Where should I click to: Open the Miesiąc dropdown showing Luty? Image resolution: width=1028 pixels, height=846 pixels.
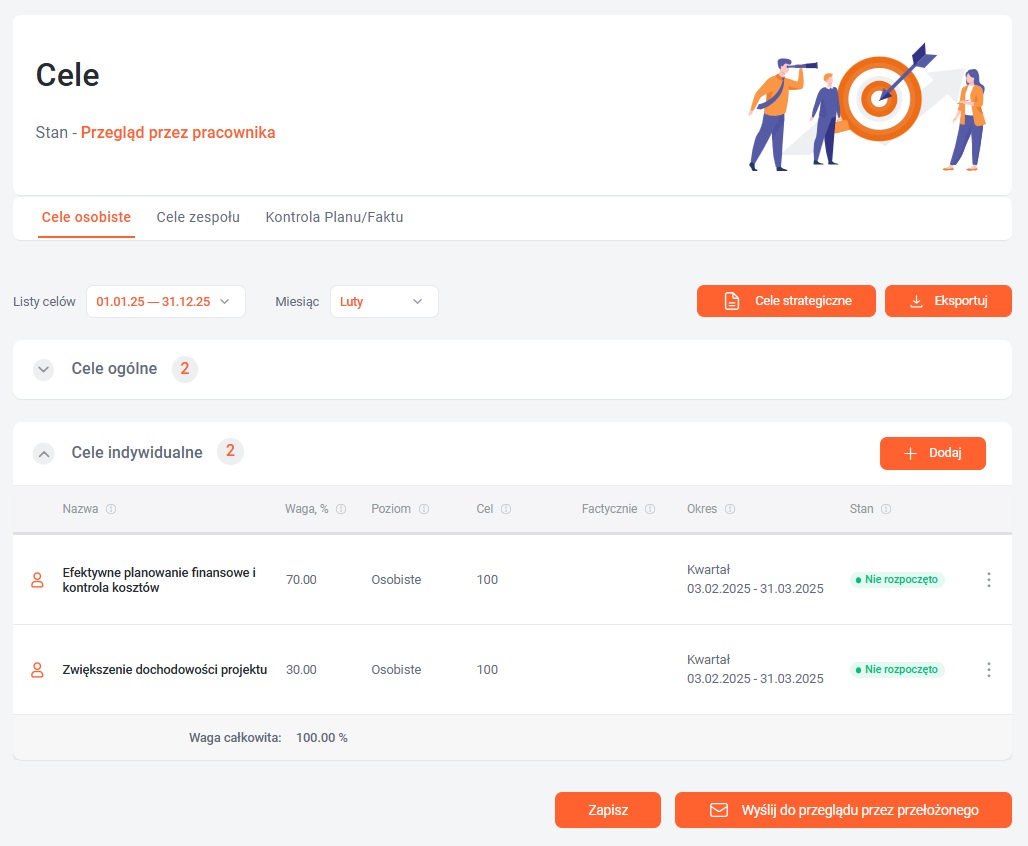point(384,302)
